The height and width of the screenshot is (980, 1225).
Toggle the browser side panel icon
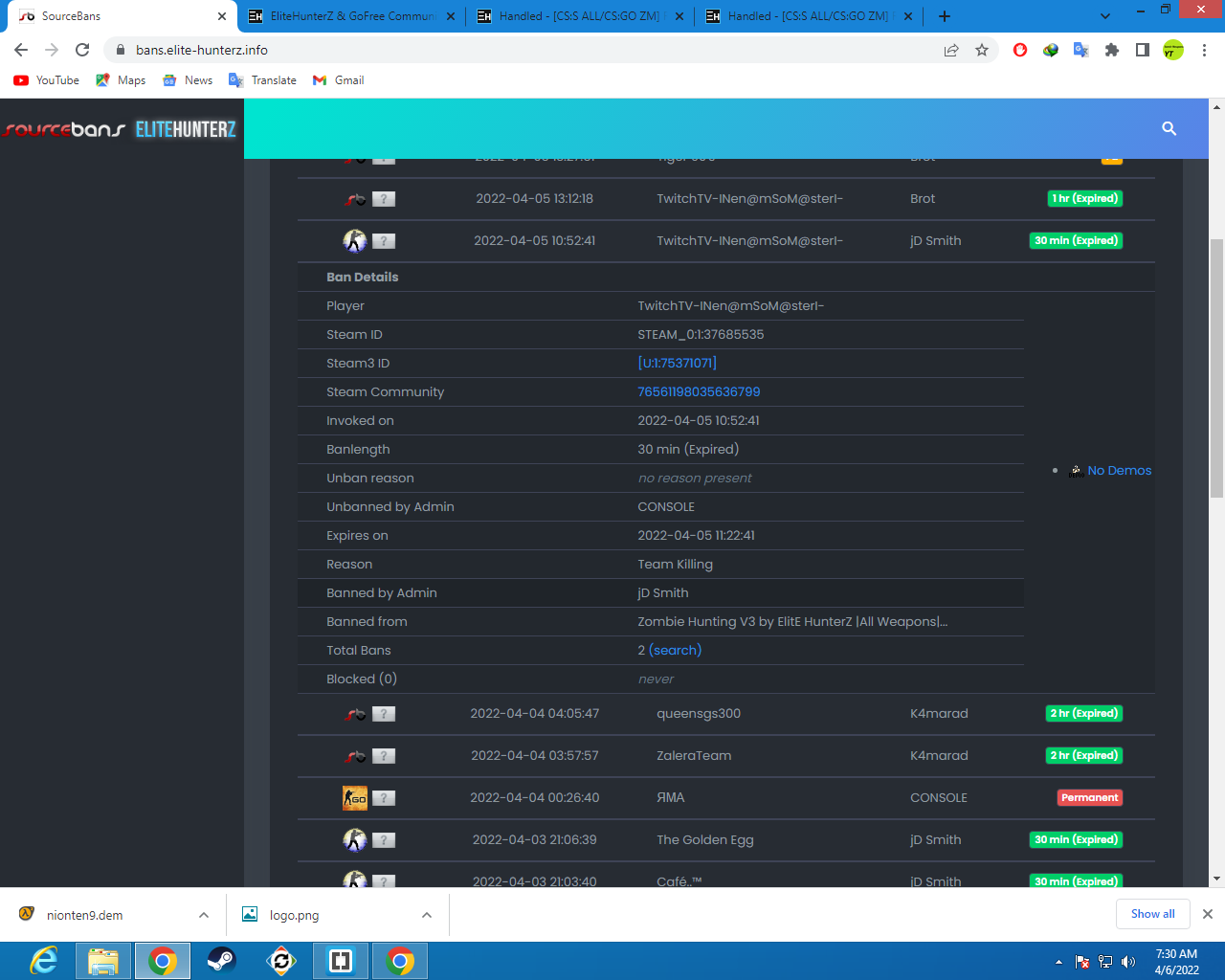[x=1142, y=50]
